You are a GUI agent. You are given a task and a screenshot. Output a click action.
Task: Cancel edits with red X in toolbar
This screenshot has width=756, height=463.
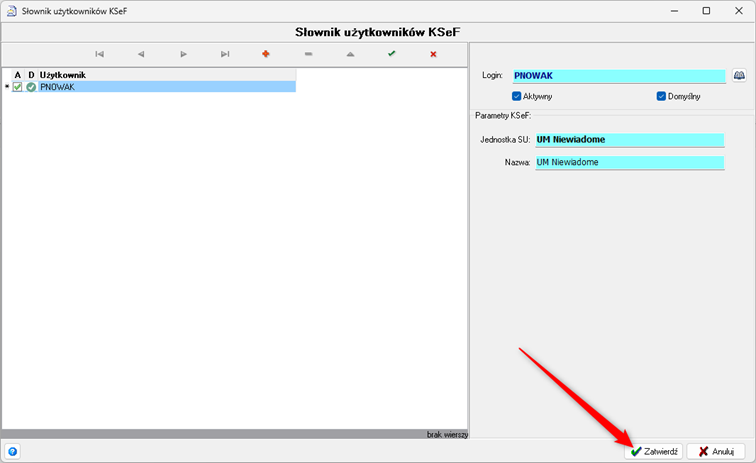433,54
